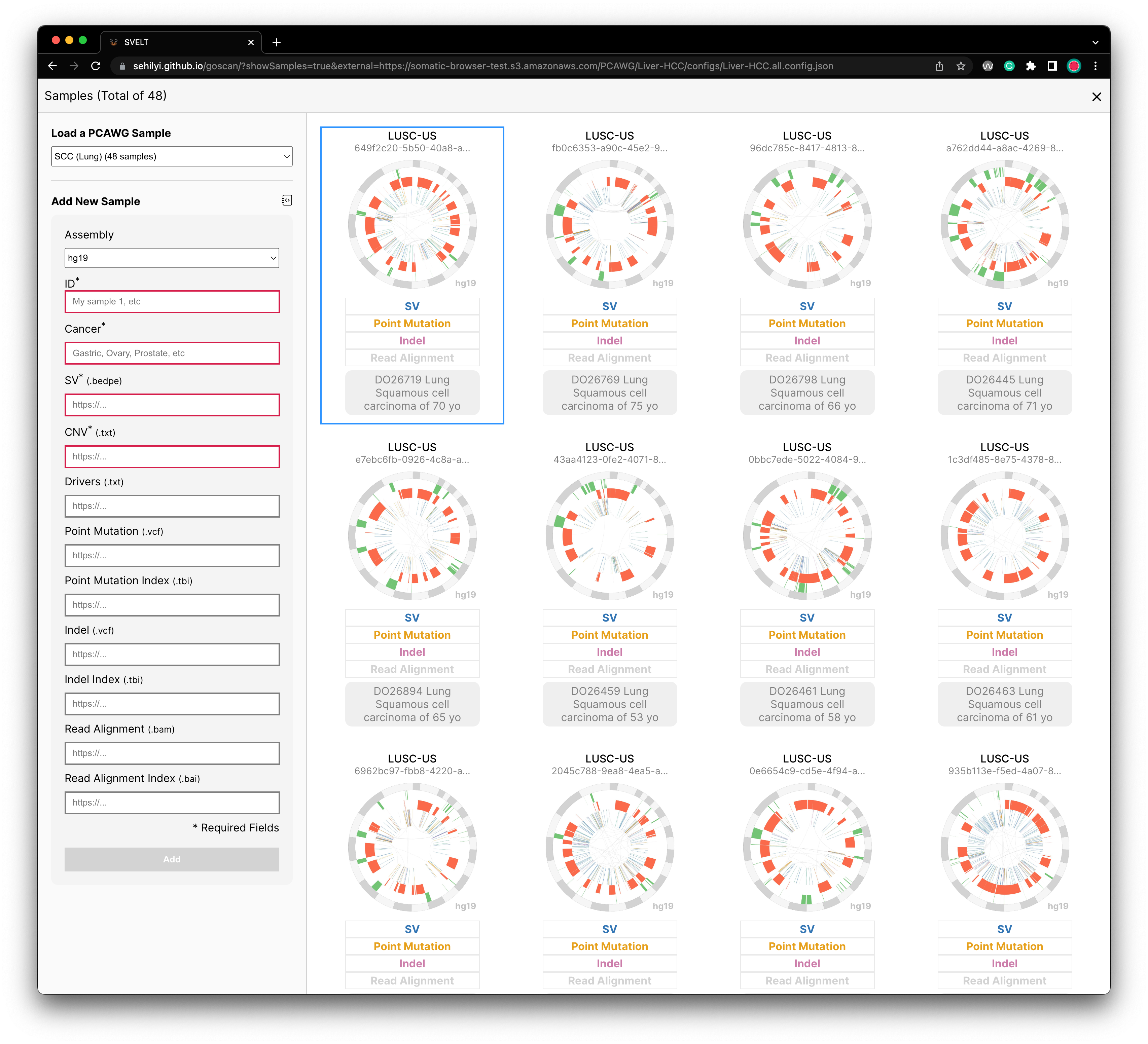Viewport: 1148px width, 1044px height.
Task: Click SV under the DO26463 sample
Action: click(1005, 618)
